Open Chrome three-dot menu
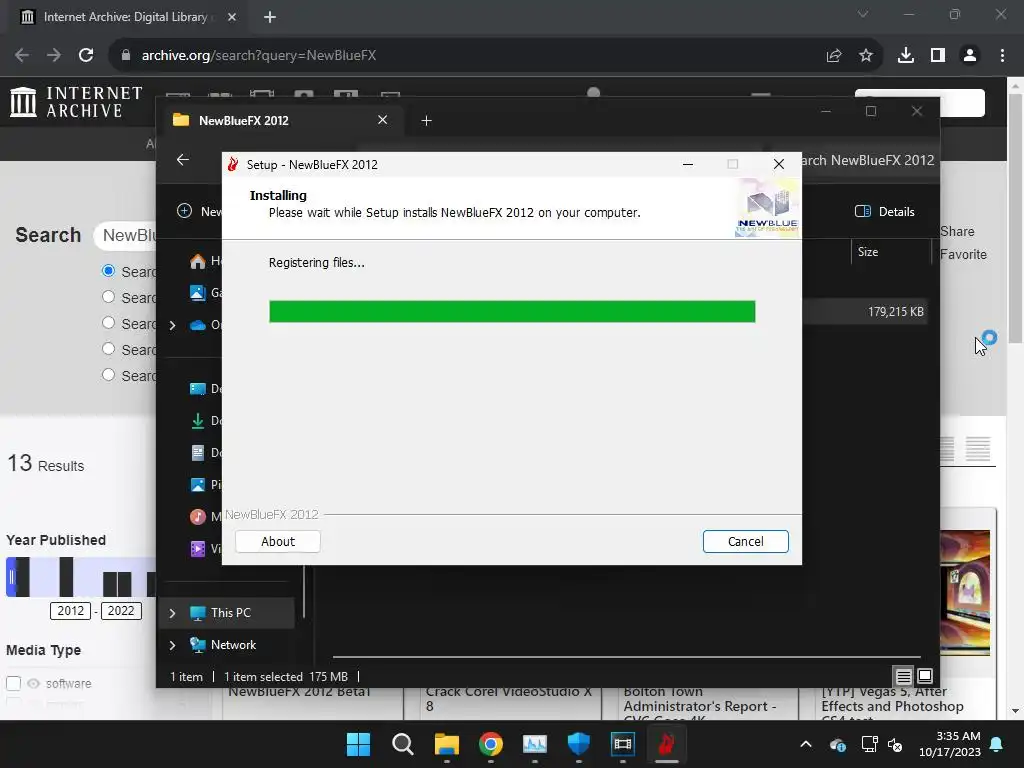The image size is (1024, 768). (1002, 56)
